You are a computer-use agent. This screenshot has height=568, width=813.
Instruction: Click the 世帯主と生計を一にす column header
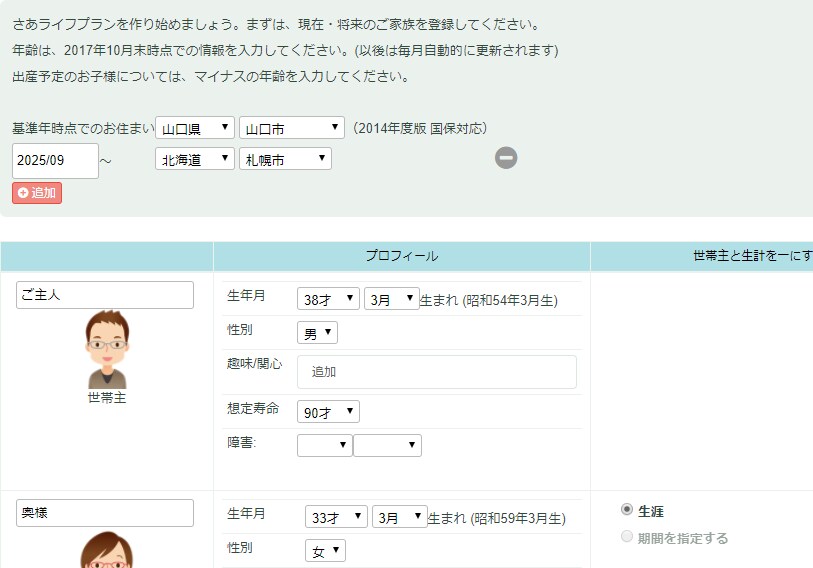coord(702,256)
